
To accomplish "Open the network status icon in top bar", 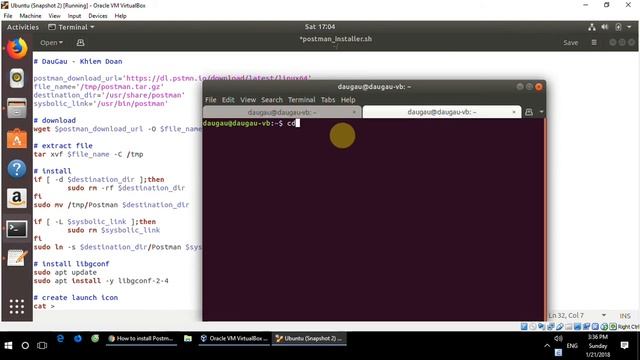I will click(592, 27).
